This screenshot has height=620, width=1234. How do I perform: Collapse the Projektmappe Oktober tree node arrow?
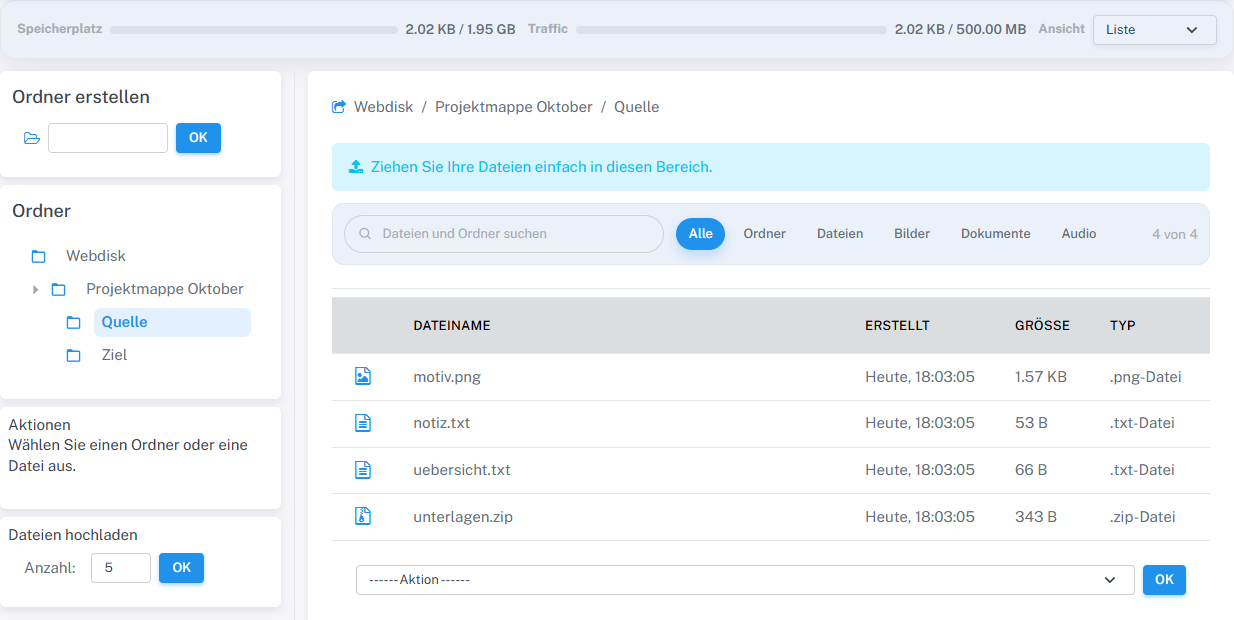[36, 289]
